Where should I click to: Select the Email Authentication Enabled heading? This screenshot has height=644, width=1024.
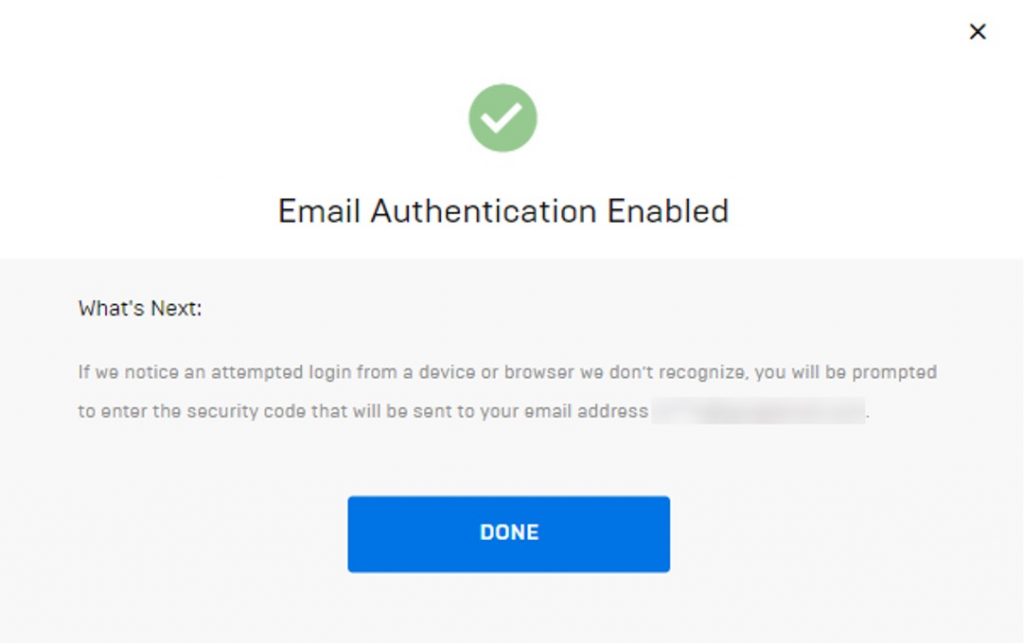coord(503,212)
